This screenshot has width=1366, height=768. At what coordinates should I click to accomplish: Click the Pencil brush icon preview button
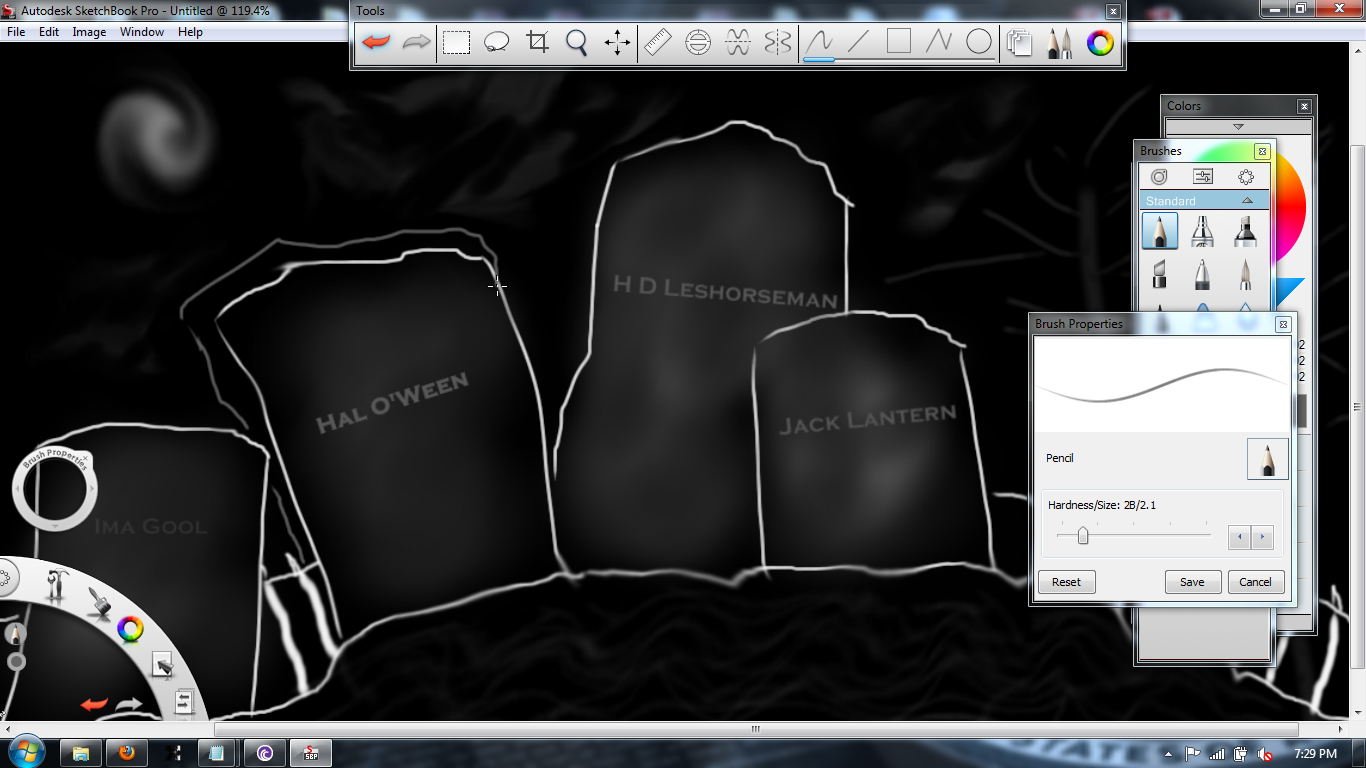click(1268, 459)
